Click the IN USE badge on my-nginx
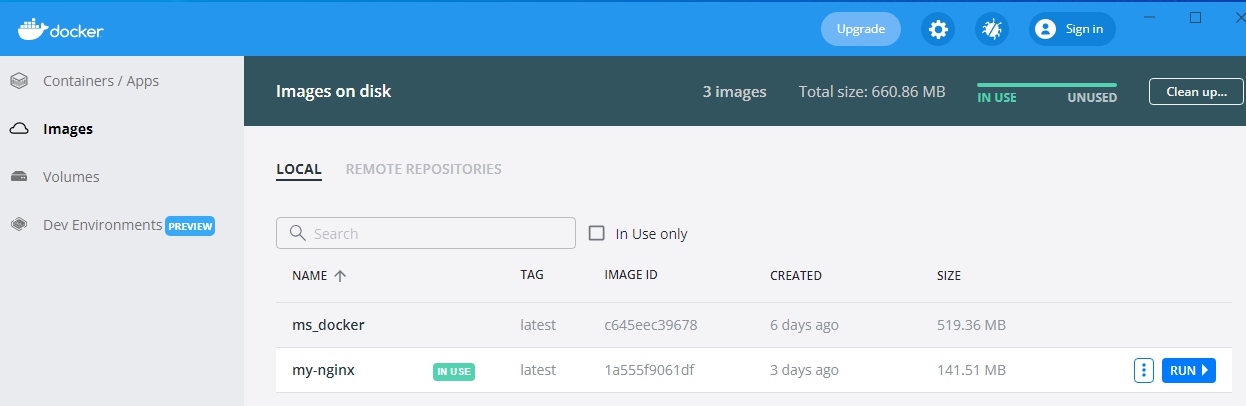The width and height of the screenshot is (1246, 406). [x=454, y=371]
